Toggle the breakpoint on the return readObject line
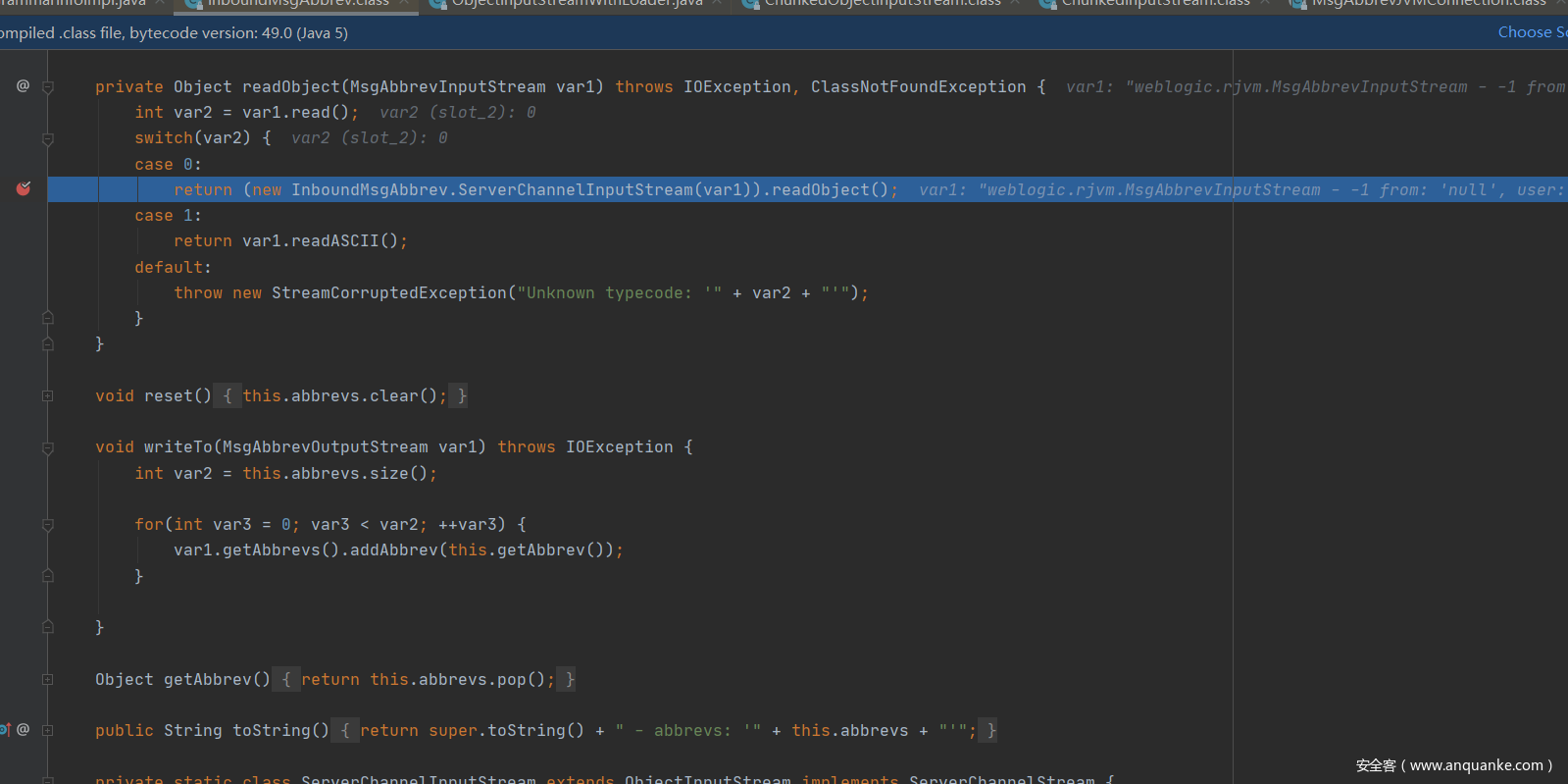This screenshot has height=784, width=1568. pyautogui.click(x=24, y=188)
